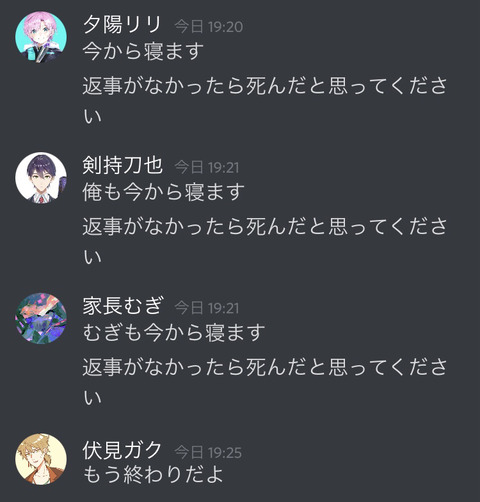480x502 pixels.
Task: Click the 今日 19:25 timestamp
Action: click(208, 452)
